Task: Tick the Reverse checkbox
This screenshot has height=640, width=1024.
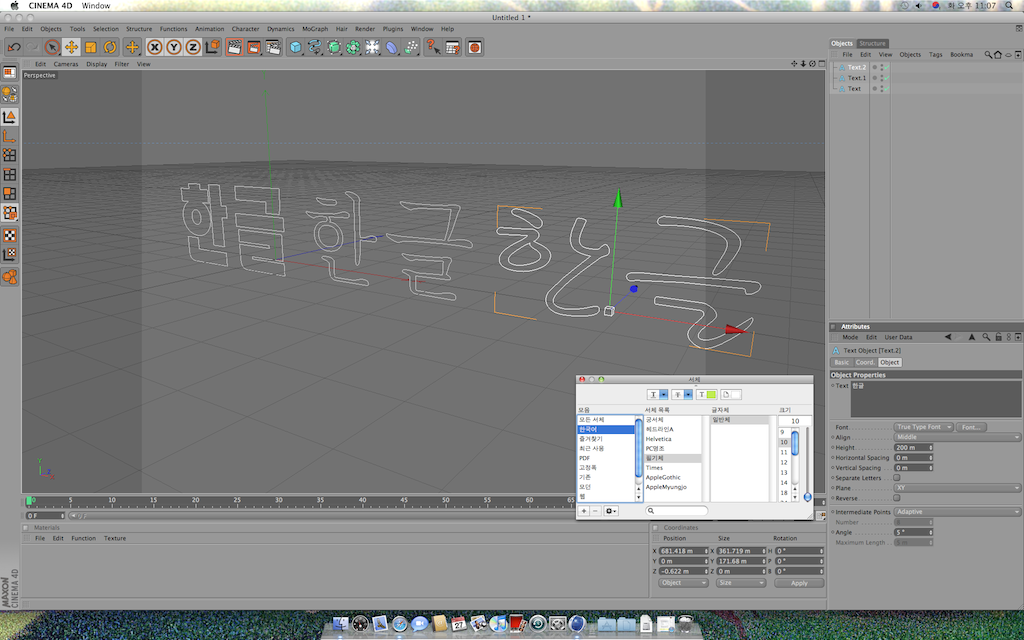Action: point(896,498)
